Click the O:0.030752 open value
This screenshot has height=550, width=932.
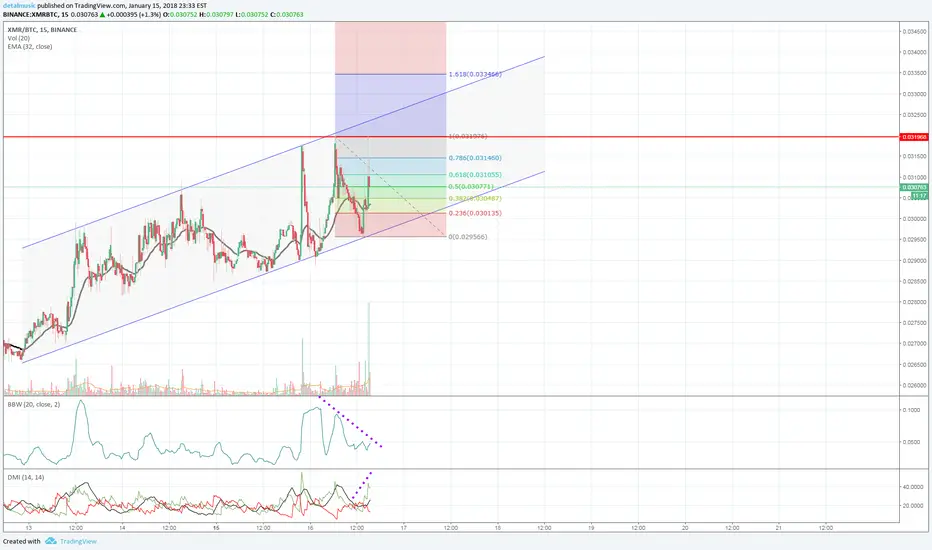click(x=182, y=14)
